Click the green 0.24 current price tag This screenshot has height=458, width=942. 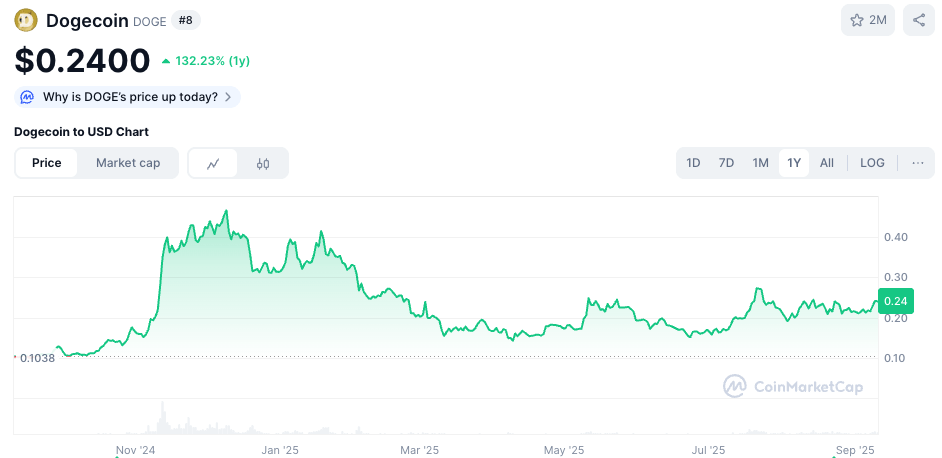click(896, 301)
